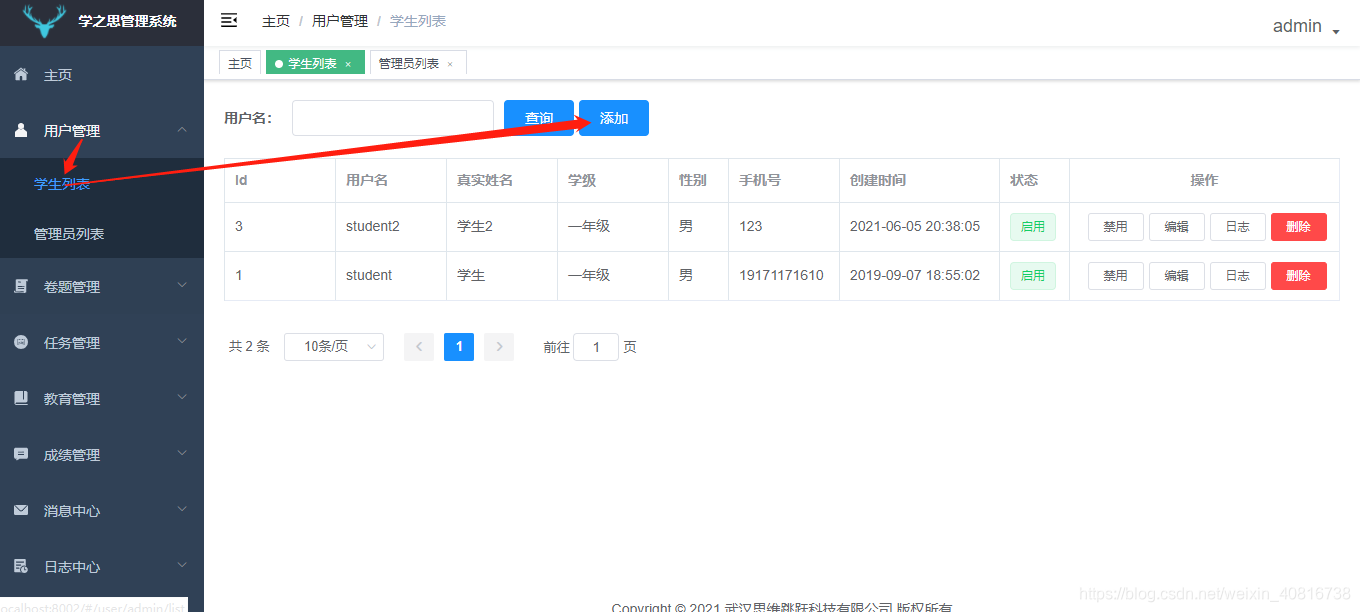Click the 日志中心 log icon
The width and height of the screenshot is (1360, 612).
tap(21, 566)
